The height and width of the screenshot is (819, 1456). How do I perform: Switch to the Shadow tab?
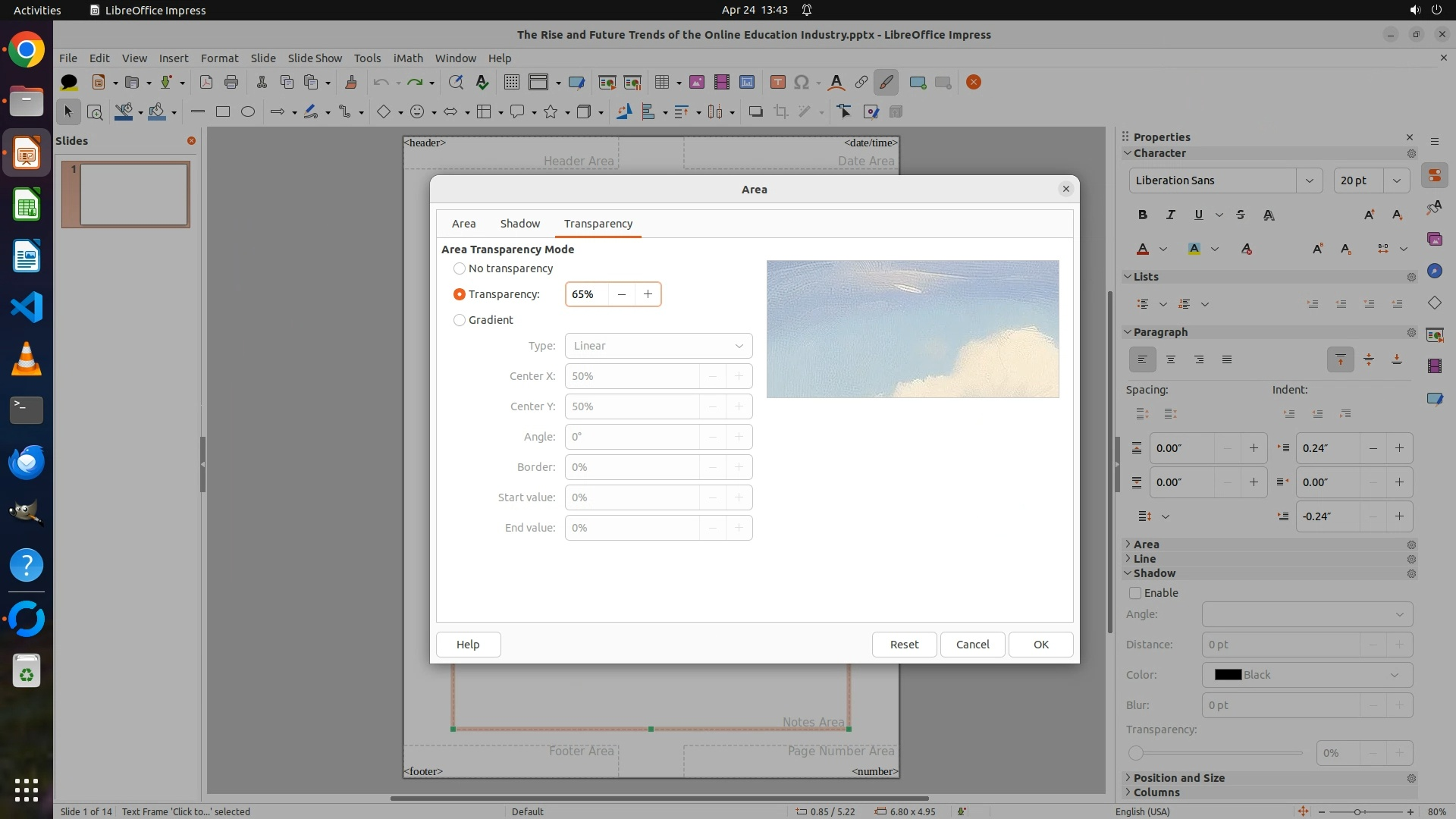pyautogui.click(x=519, y=224)
